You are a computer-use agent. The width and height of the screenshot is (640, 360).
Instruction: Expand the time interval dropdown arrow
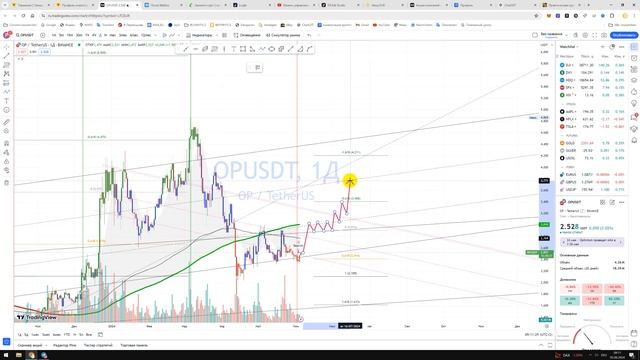point(155,35)
